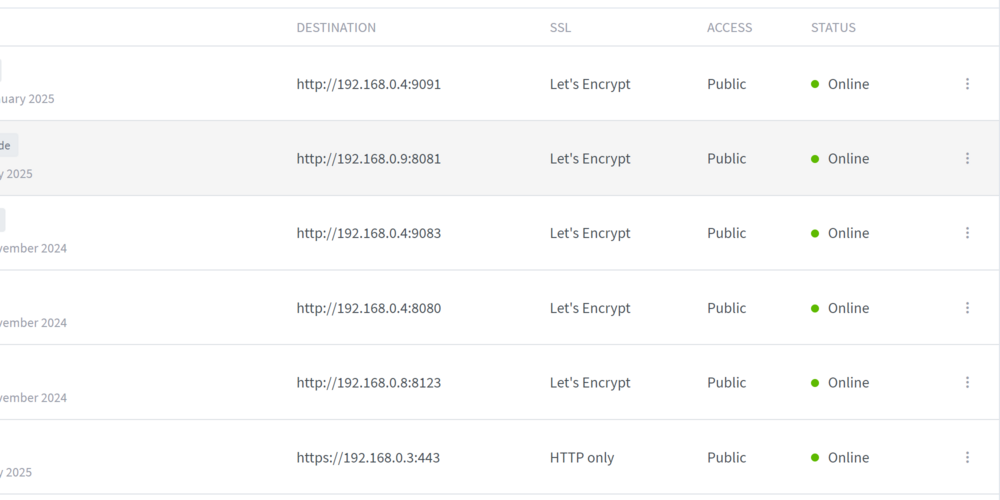The height and width of the screenshot is (500, 1000).
Task: Open the options menu for 192.168.0.4:8080 host
Action: pos(967,308)
